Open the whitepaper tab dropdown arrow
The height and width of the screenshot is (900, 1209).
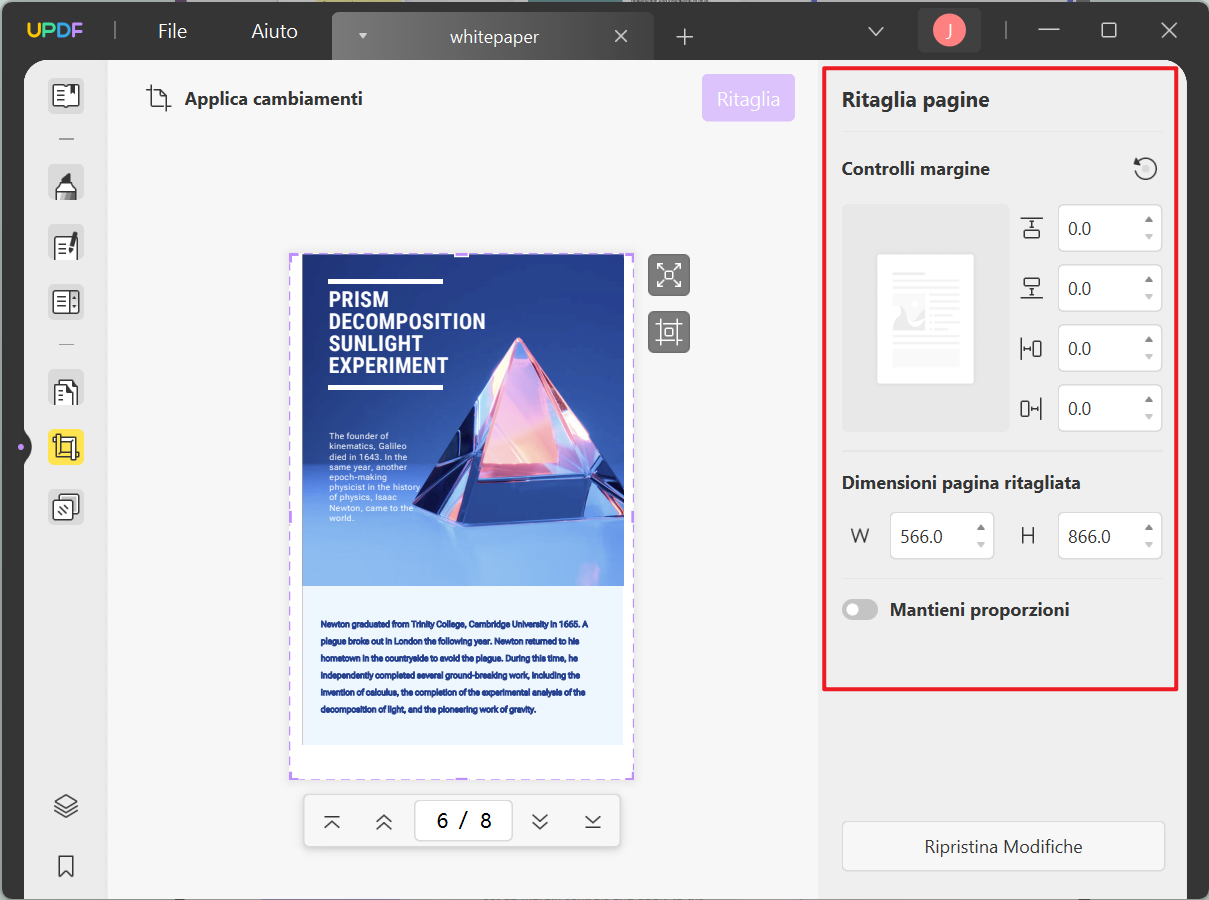pyautogui.click(x=362, y=36)
